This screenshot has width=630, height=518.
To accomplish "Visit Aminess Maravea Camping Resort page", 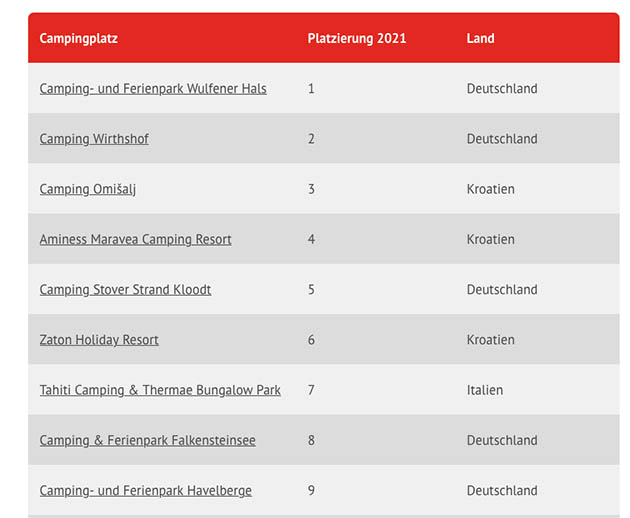I will pyautogui.click(x=135, y=239).
